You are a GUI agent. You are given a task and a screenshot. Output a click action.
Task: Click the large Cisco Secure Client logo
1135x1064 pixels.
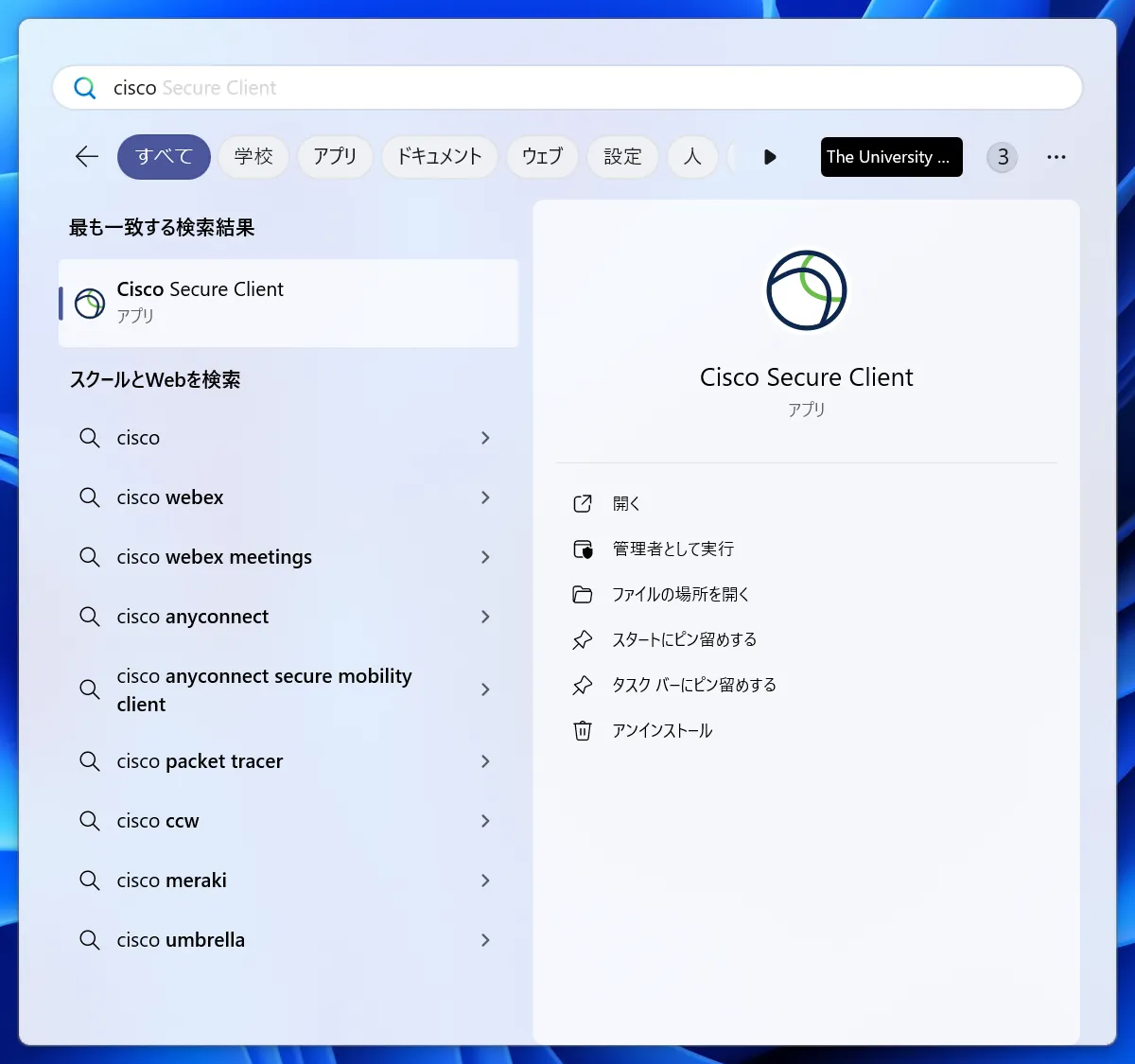click(806, 290)
